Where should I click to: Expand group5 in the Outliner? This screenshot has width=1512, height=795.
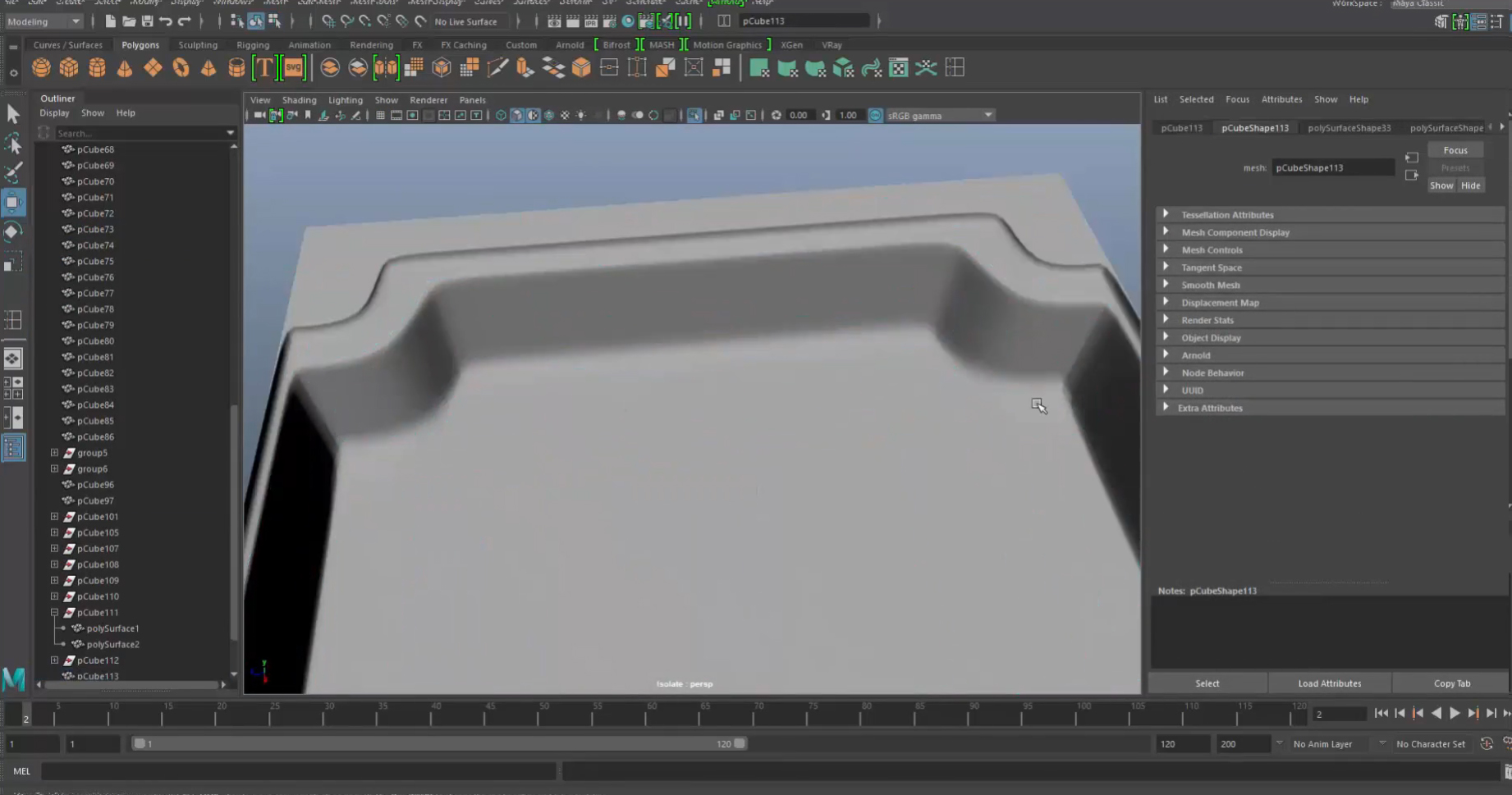[55, 453]
